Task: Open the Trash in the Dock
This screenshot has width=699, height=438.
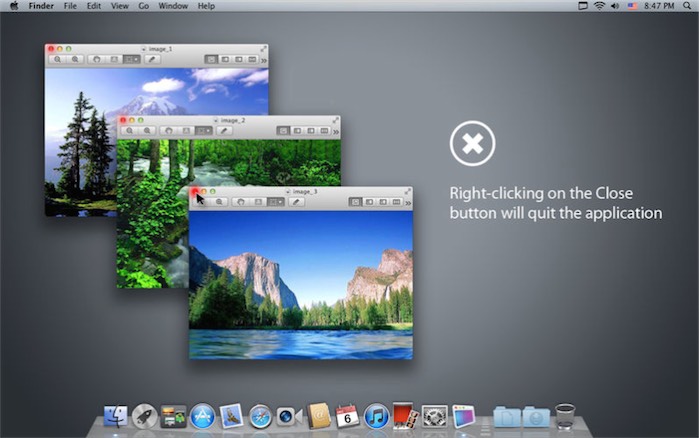Action: [565, 416]
